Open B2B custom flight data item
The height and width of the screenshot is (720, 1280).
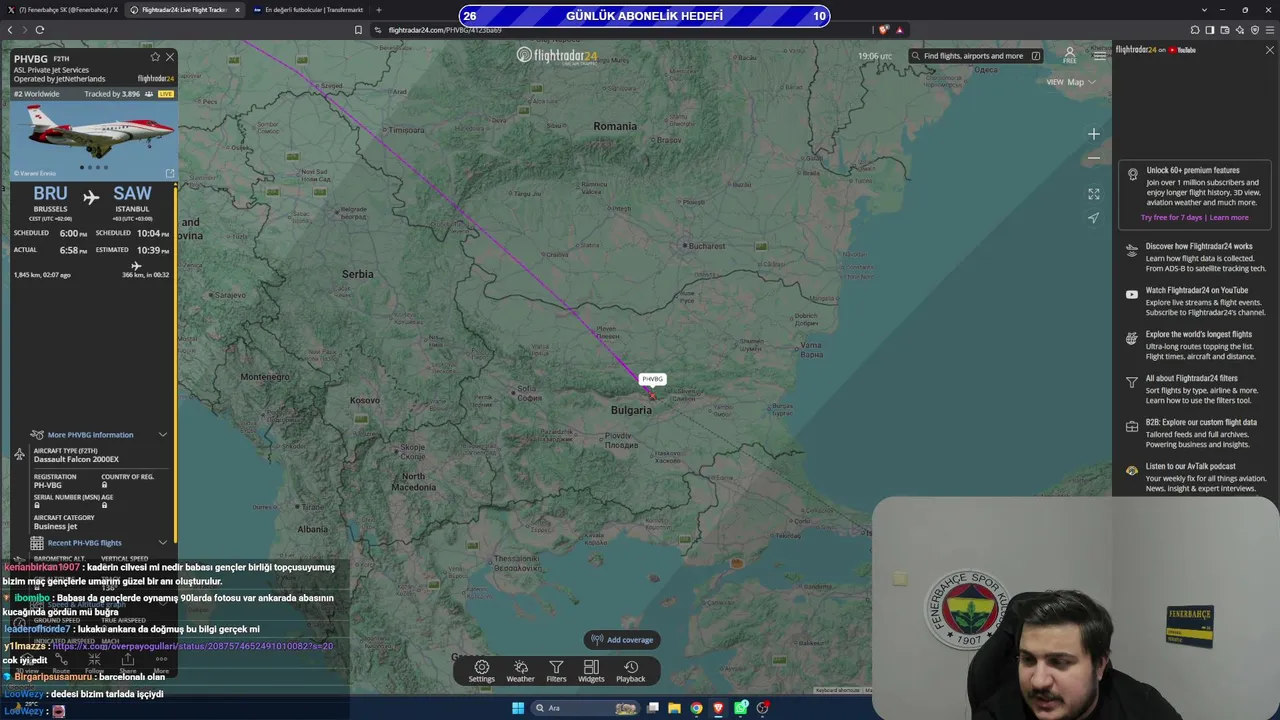[x=1196, y=433]
